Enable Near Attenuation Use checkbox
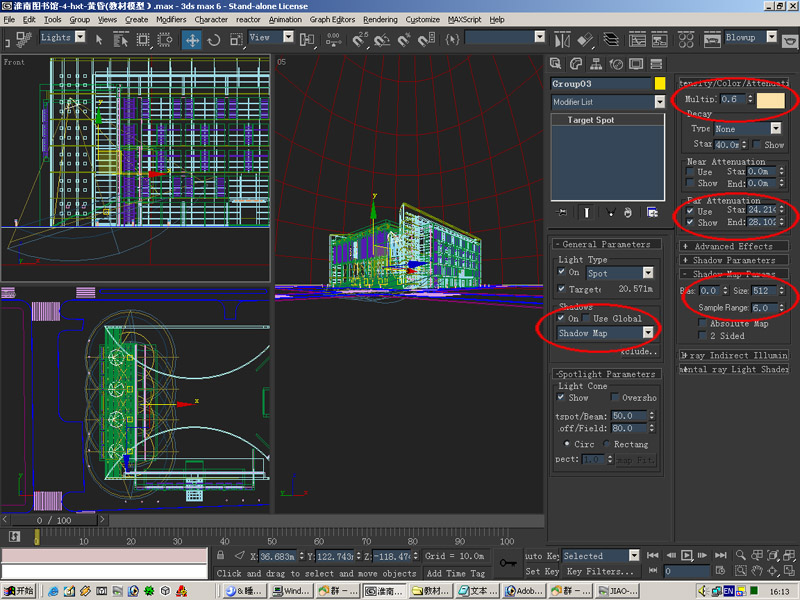800x600 pixels. [690, 171]
